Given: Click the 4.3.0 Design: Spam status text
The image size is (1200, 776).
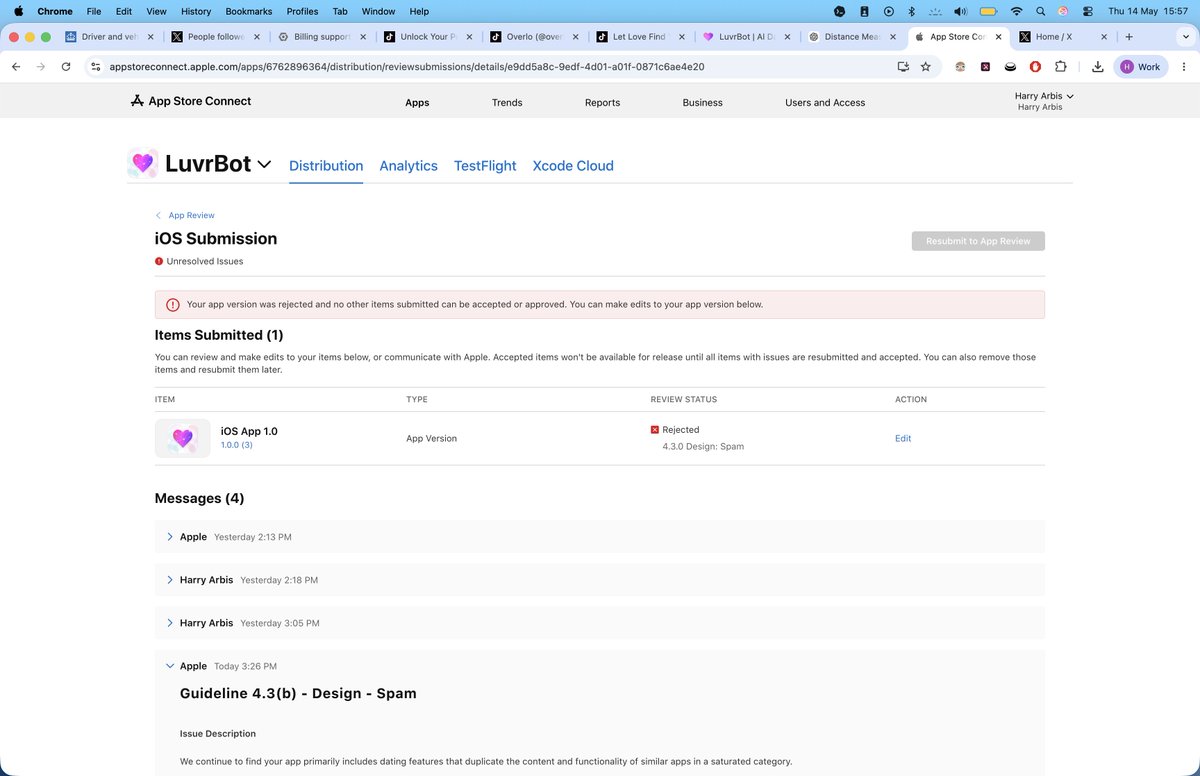Looking at the screenshot, I should [703, 446].
